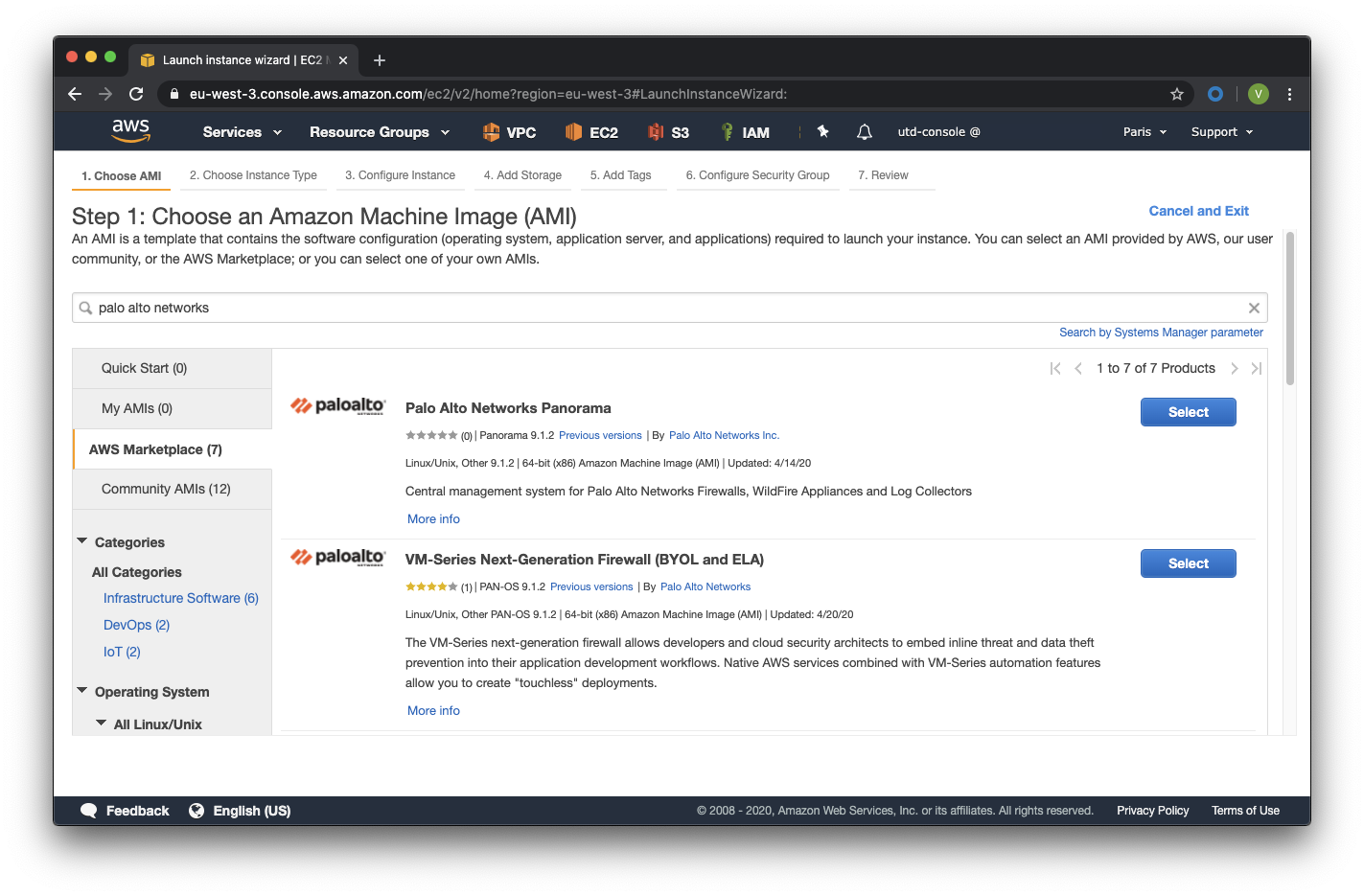Open More info for VM-Series Firewall
Image resolution: width=1364 pixels, height=896 pixels.
pyautogui.click(x=433, y=711)
